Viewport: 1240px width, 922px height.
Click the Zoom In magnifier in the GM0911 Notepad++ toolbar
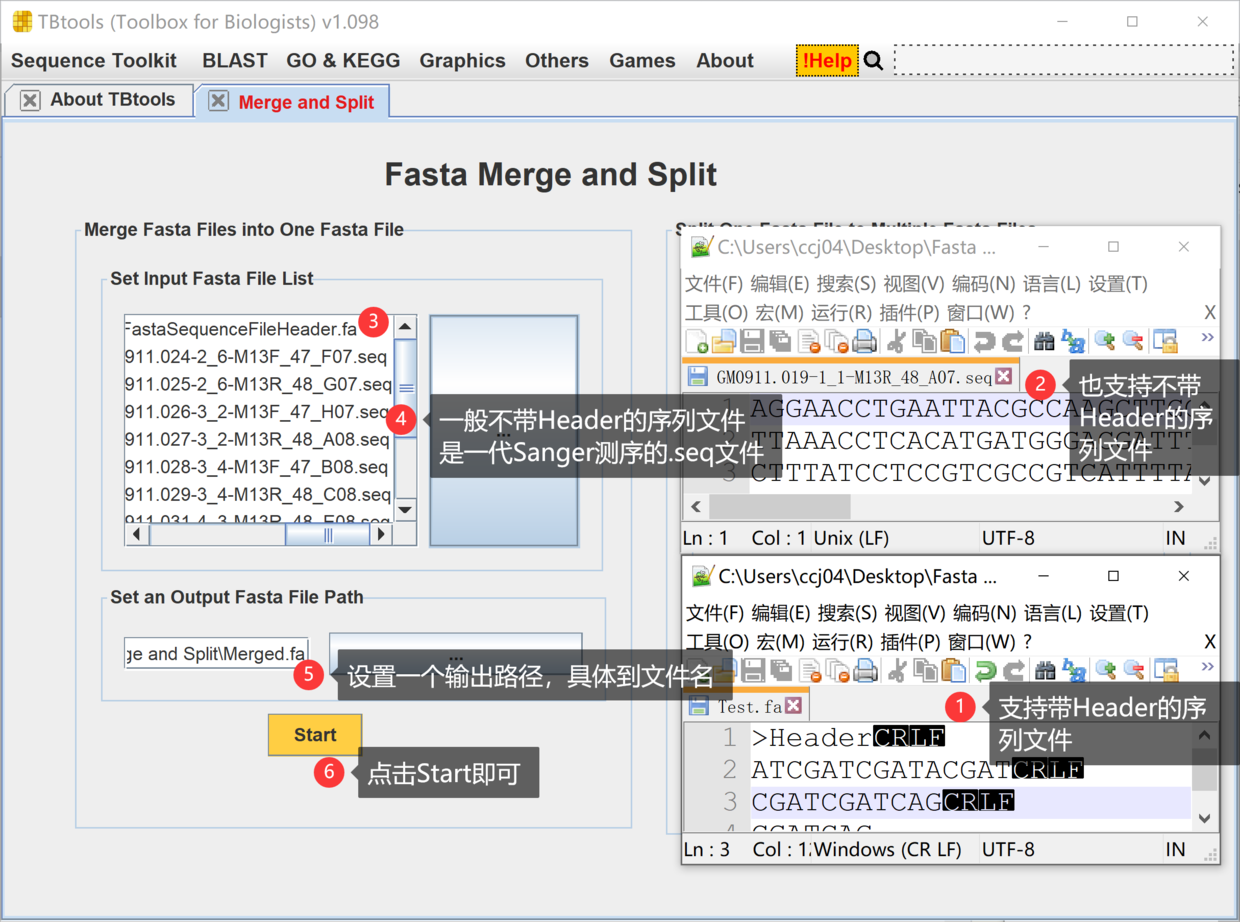(x=1105, y=341)
